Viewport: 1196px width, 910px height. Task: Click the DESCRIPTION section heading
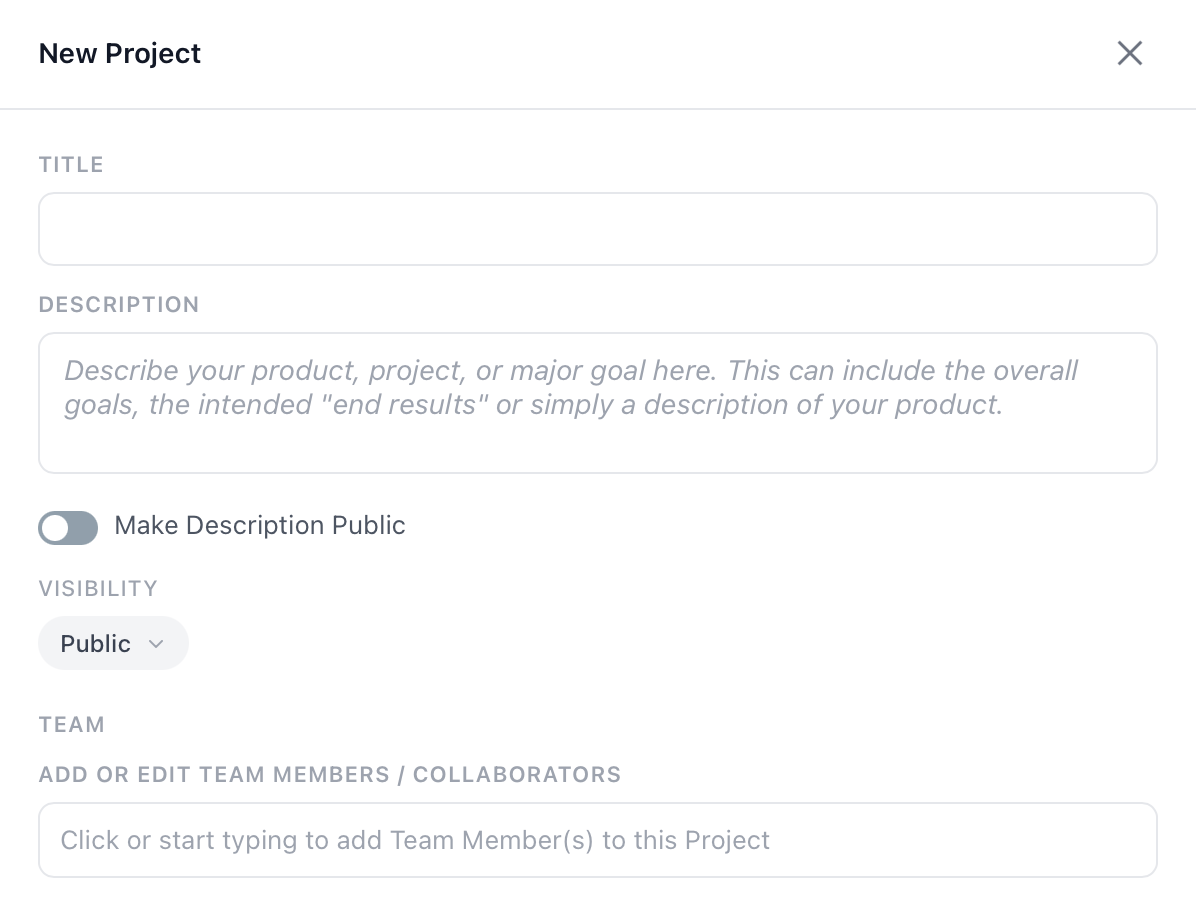click(x=118, y=304)
